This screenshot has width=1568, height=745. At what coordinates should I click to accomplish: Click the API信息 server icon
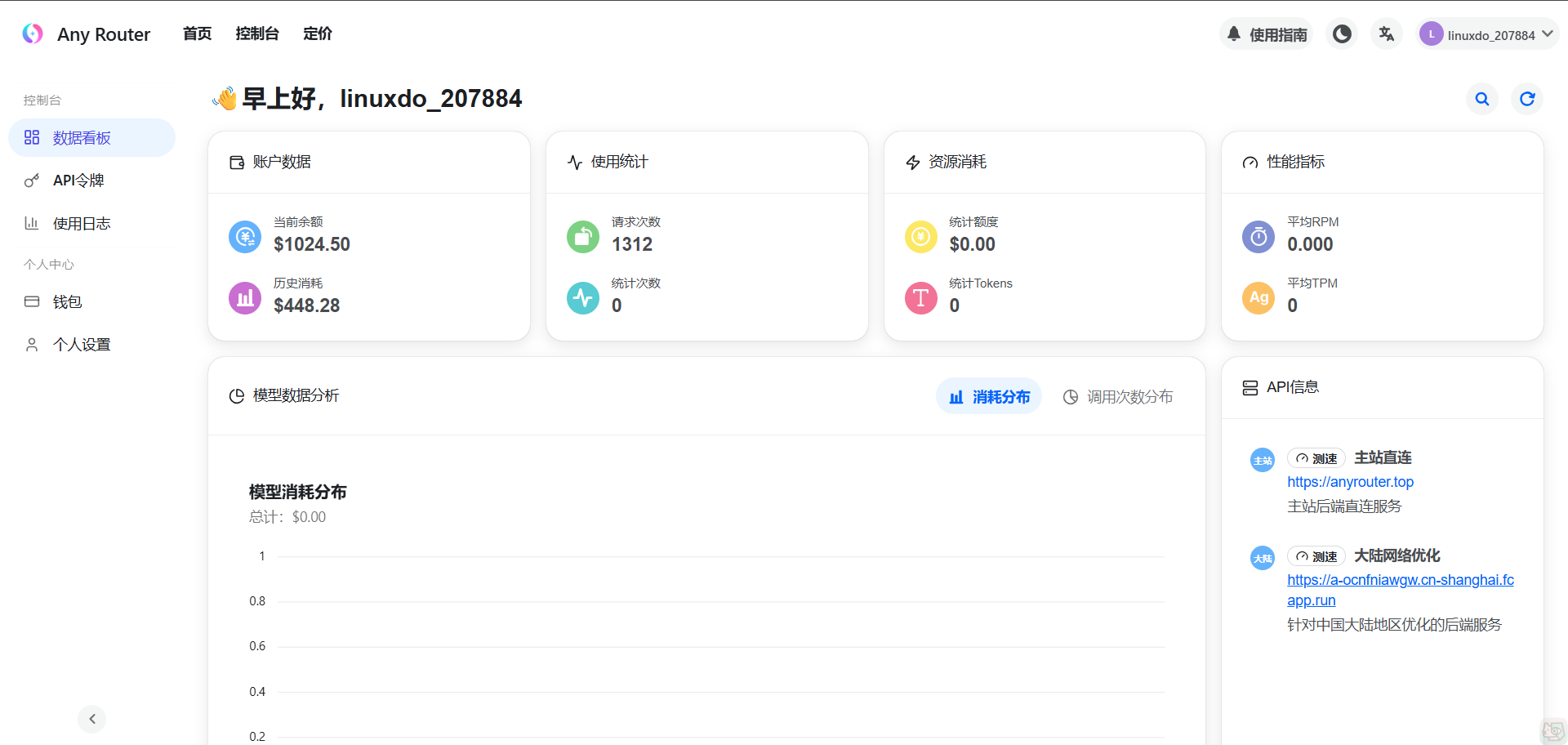[1250, 388]
